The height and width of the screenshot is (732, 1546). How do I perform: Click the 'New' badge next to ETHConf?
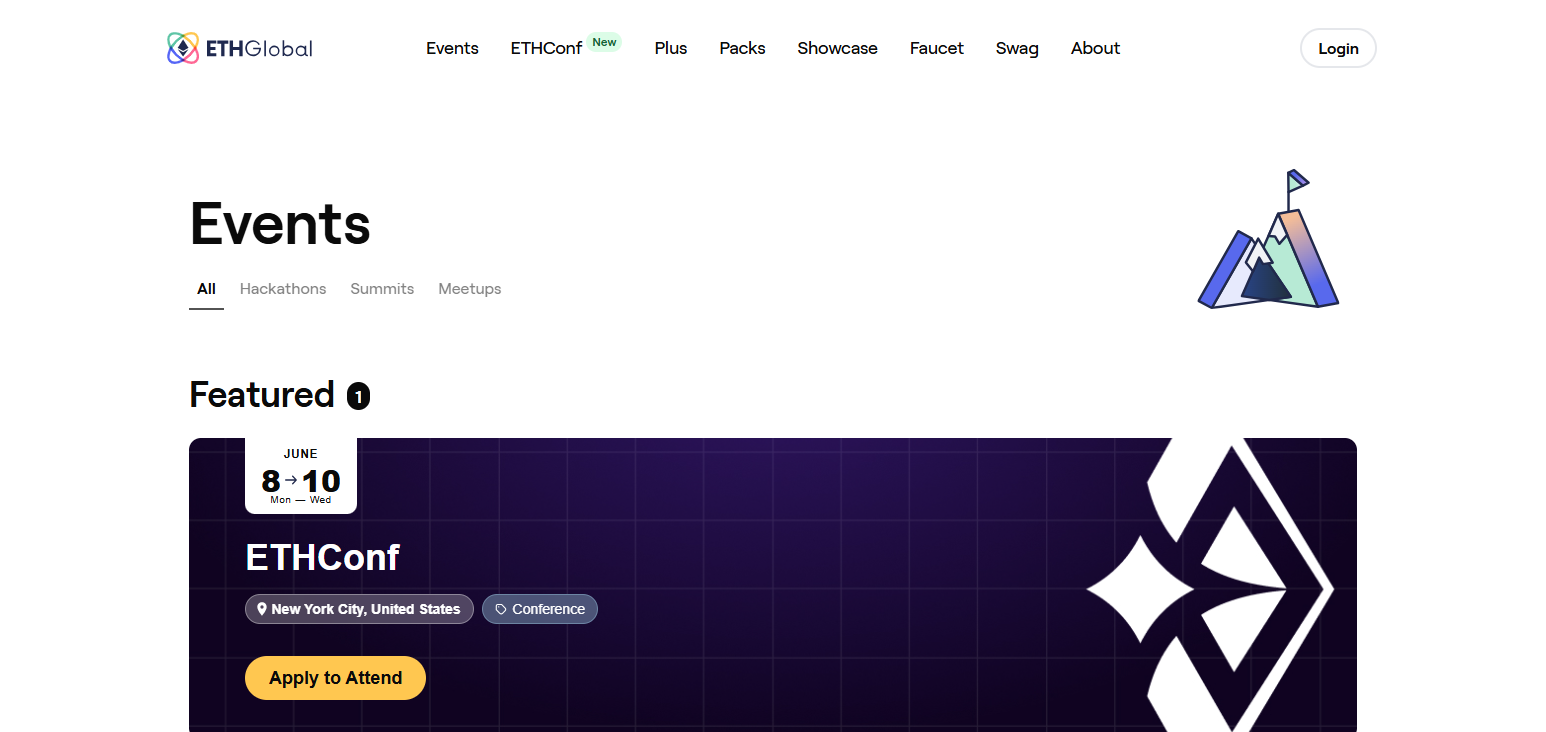(x=604, y=41)
